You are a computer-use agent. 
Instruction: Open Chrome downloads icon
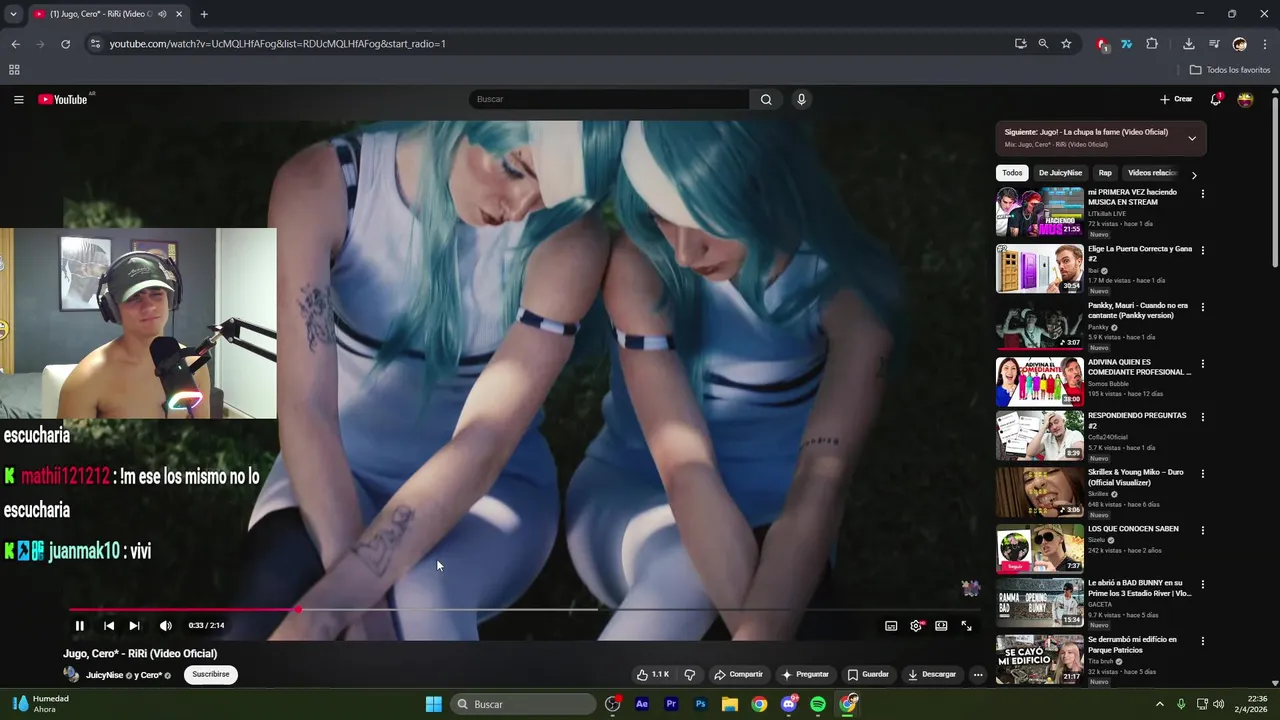(1188, 44)
